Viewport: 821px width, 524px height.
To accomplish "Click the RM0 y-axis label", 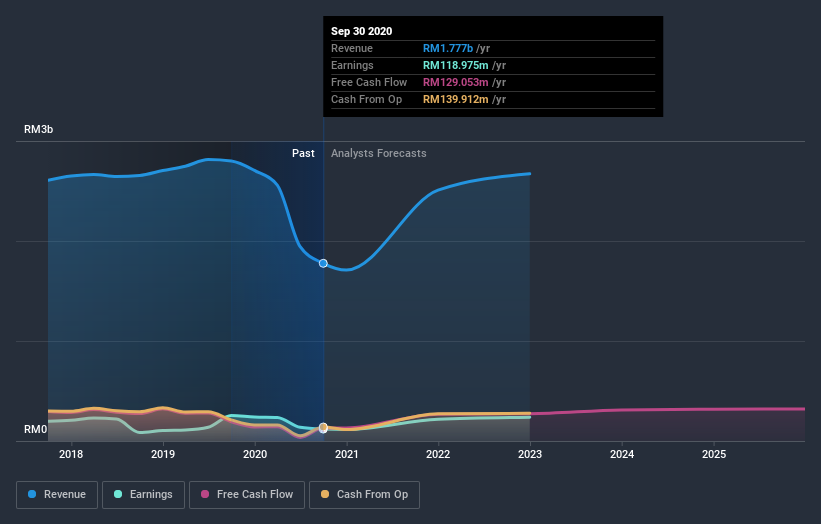I will [36, 429].
